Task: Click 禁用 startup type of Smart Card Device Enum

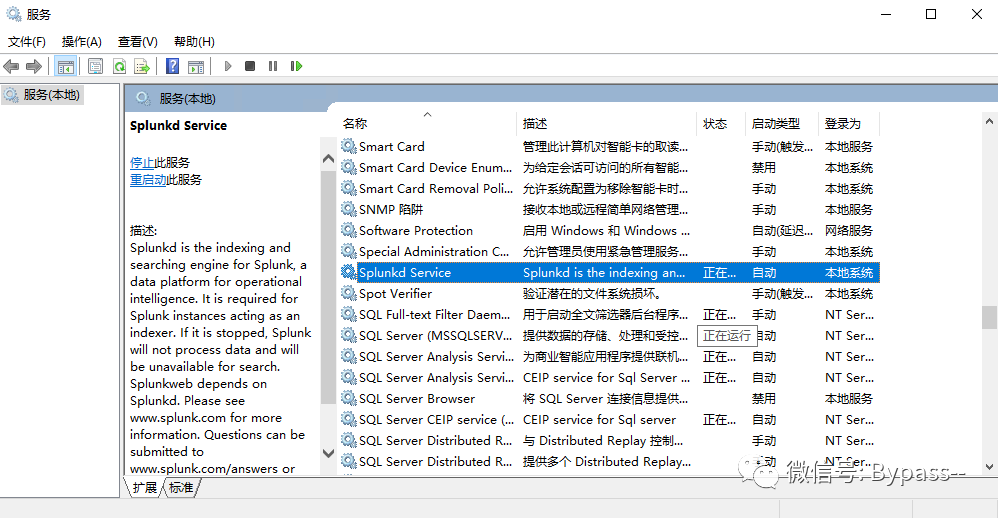Action: coord(764,167)
